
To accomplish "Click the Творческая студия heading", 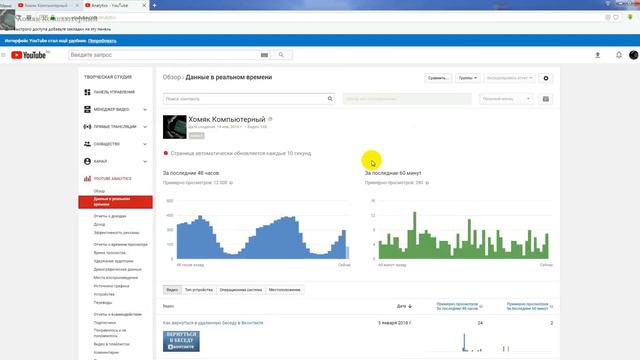I will 108,77.
